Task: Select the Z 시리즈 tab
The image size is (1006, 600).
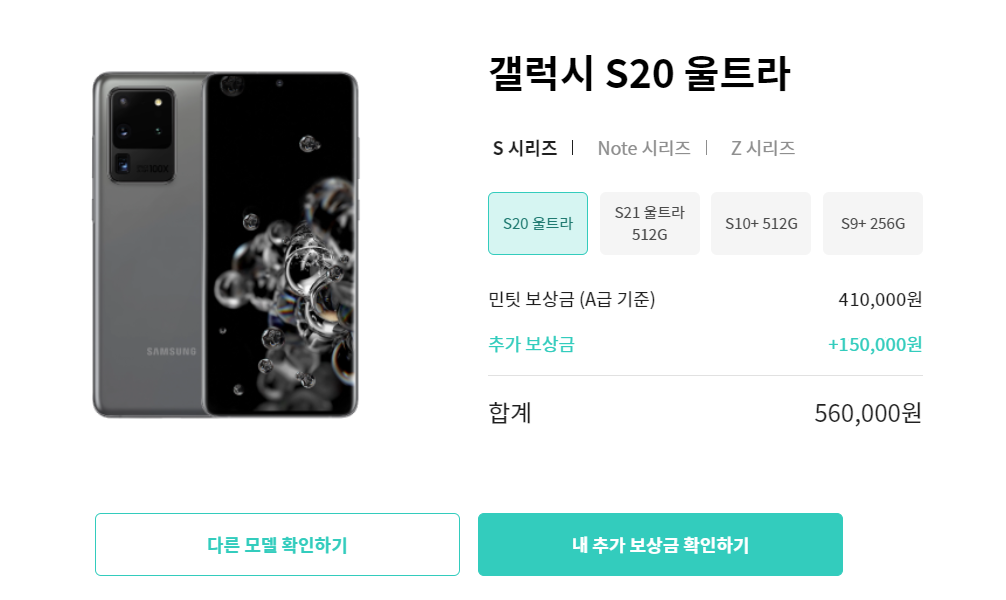Action: (762, 148)
